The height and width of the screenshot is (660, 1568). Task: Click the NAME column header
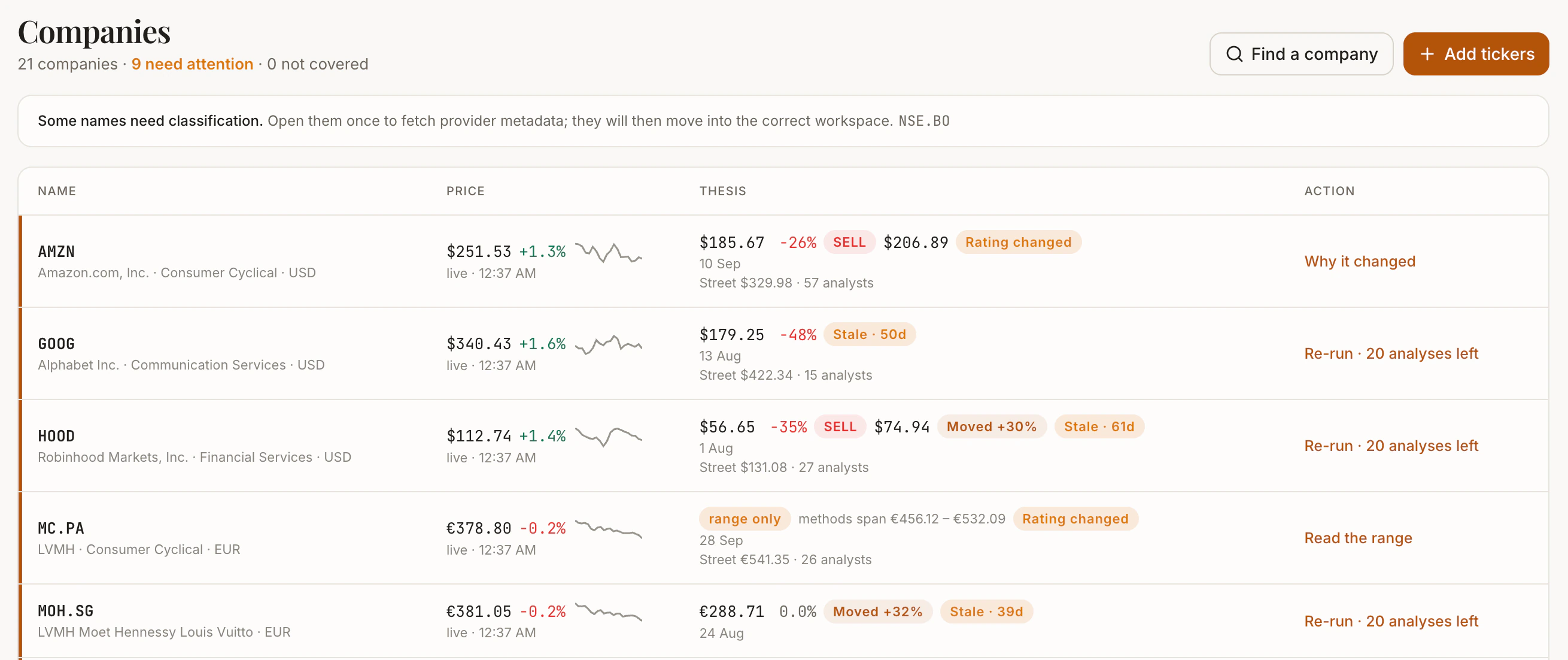[57, 190]
